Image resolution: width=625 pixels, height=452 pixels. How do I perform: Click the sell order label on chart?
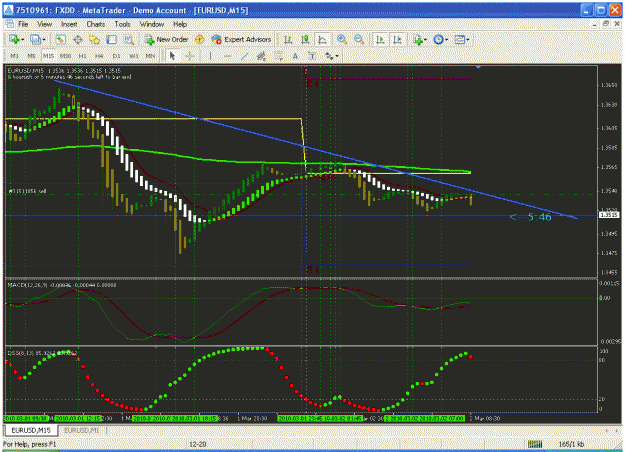27,191
